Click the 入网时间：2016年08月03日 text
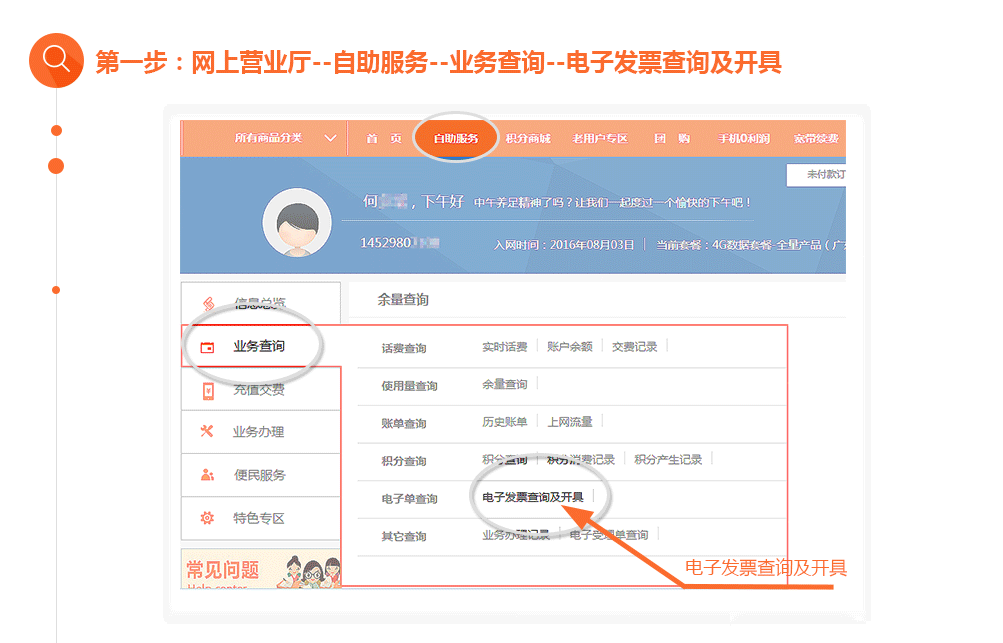 564,245
